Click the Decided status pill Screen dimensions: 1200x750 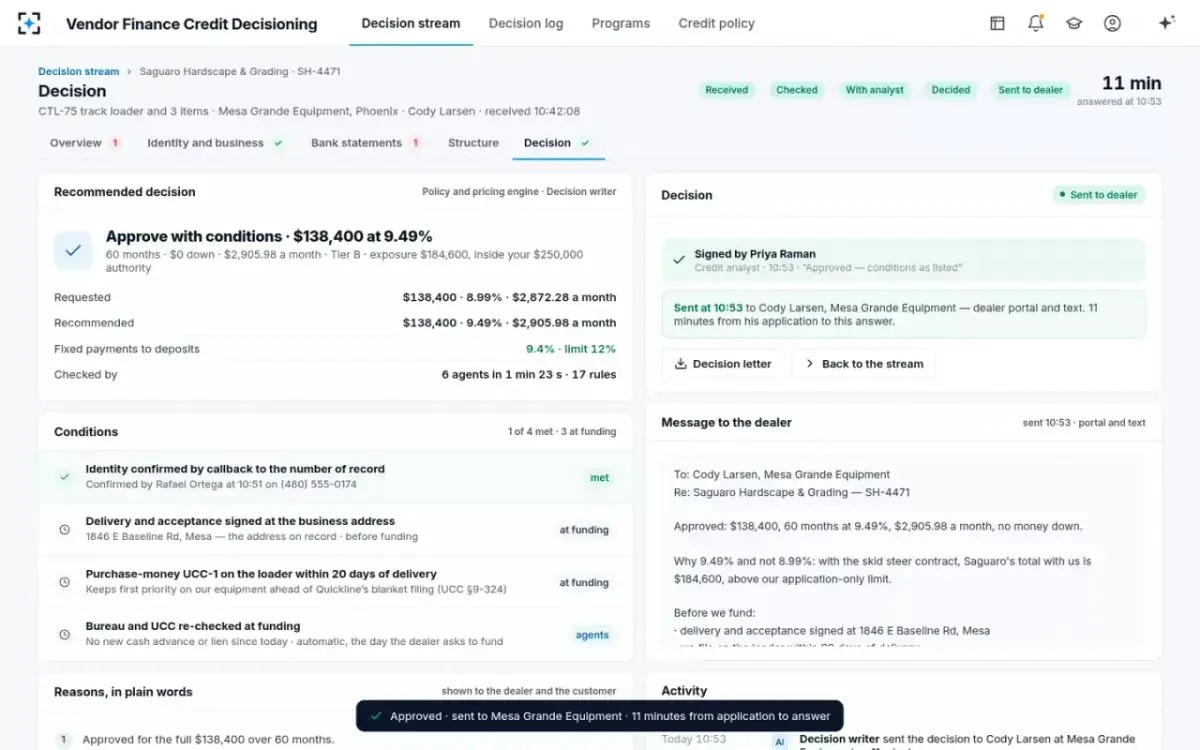tap(951, 90)
